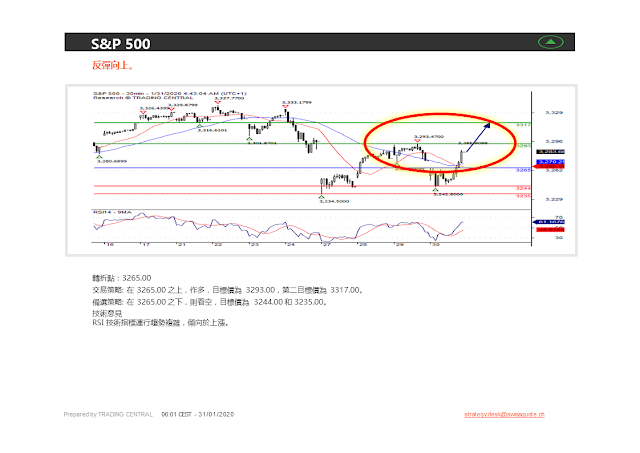
Task: Click the 3,329 price axis label
Action: 554,112
